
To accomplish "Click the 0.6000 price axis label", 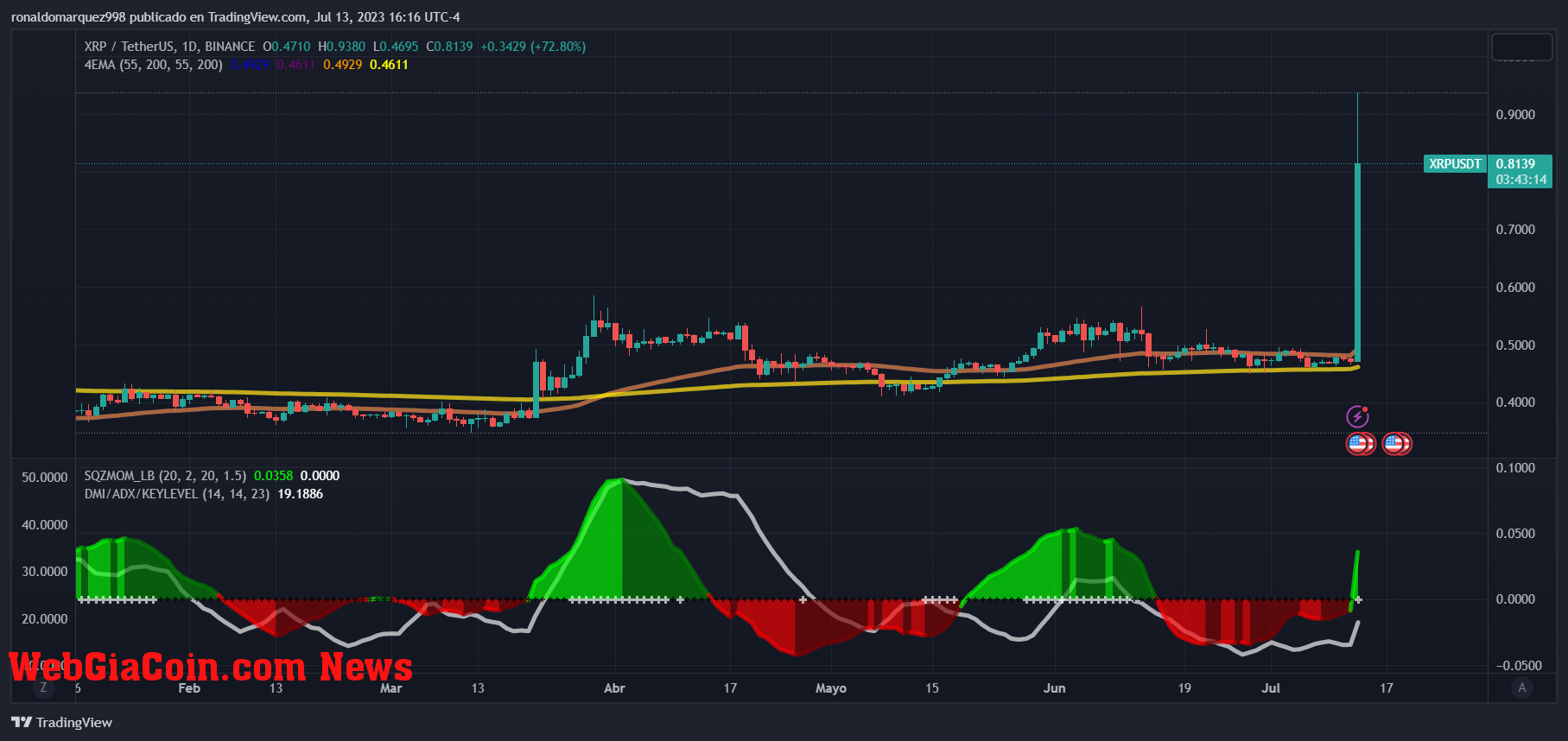I will [x=1515, y=288].
